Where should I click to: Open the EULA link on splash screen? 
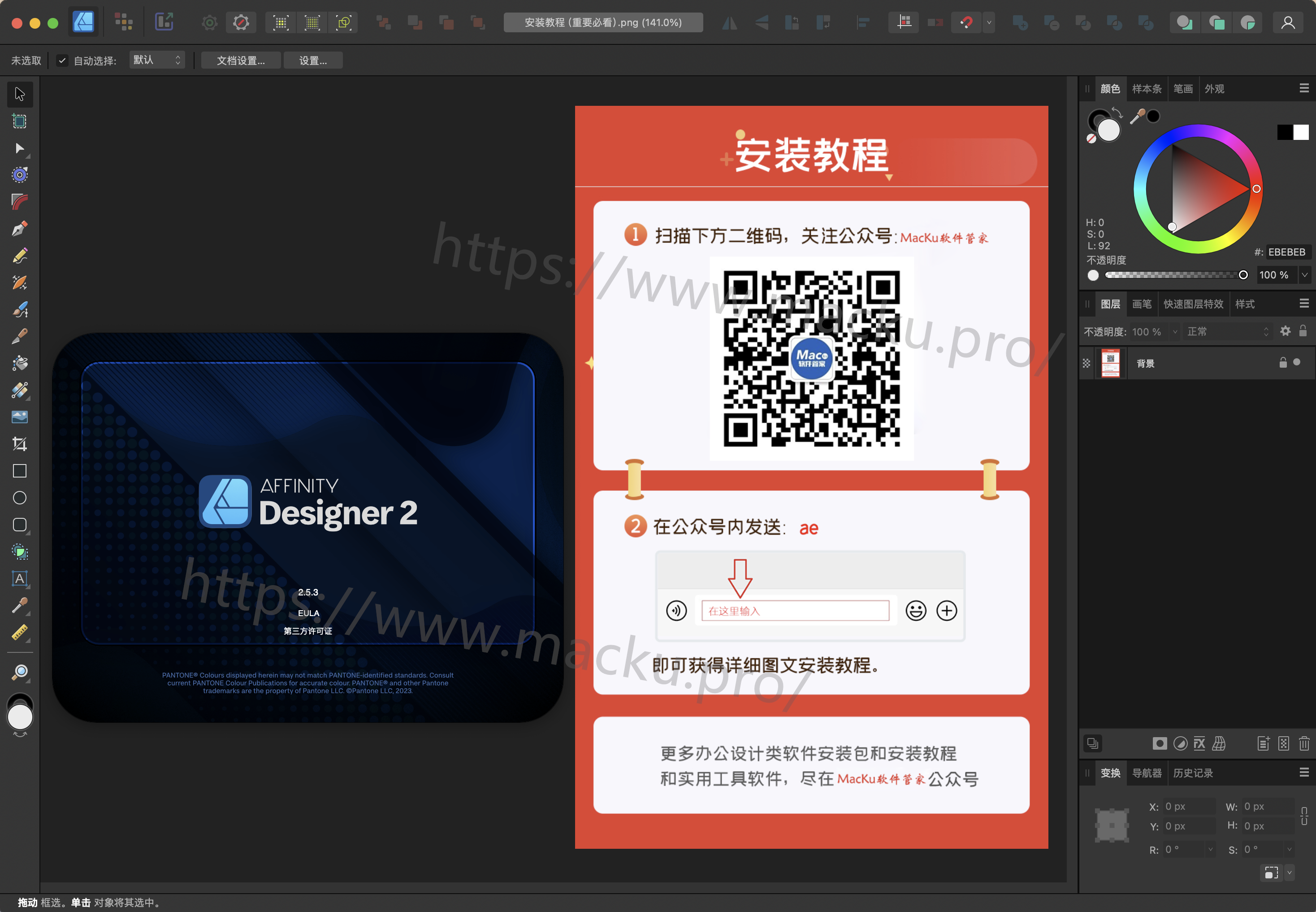coord(308,613)
